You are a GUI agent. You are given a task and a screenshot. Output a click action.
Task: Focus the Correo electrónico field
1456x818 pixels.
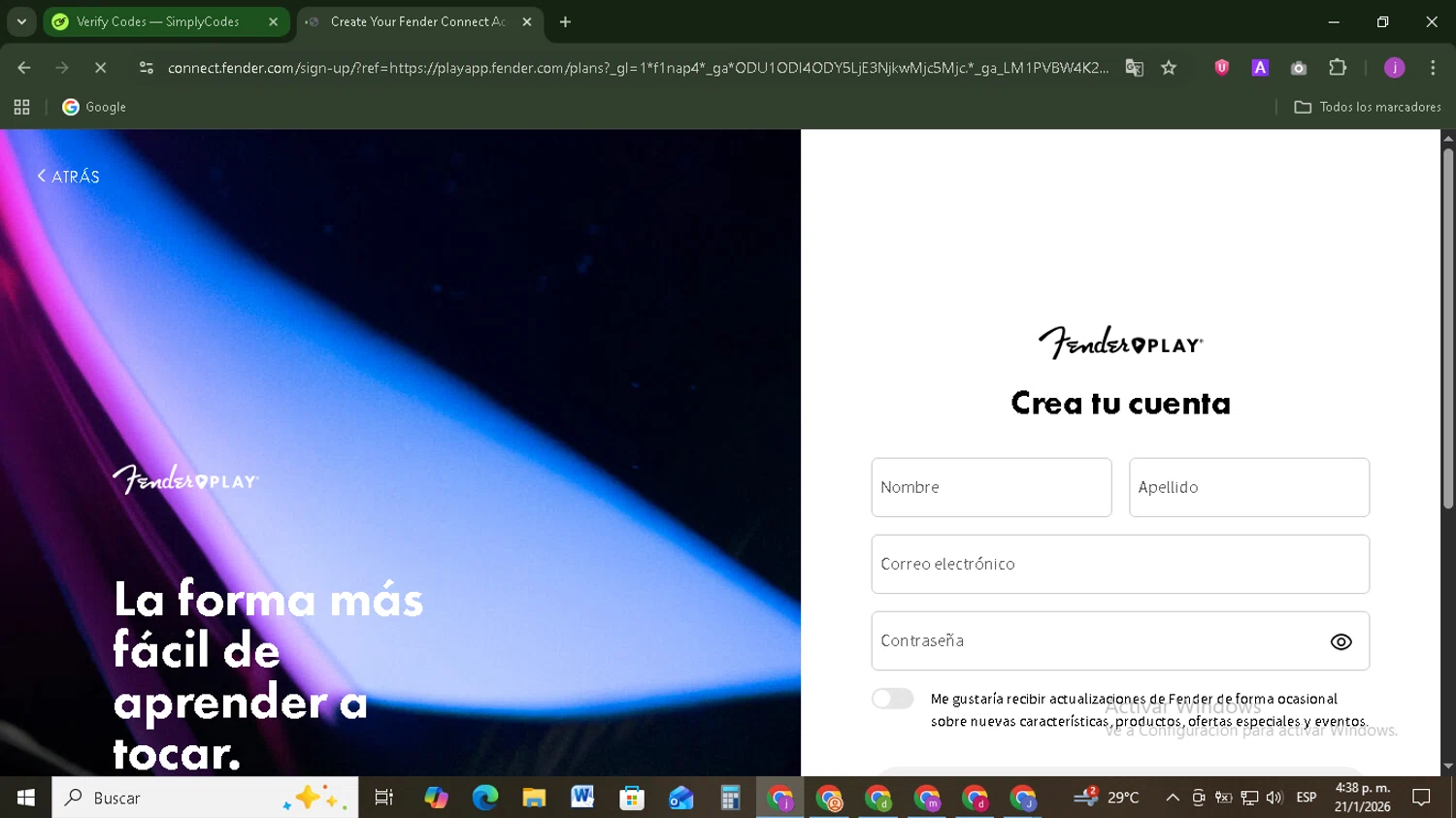[x=1120, y=564]
